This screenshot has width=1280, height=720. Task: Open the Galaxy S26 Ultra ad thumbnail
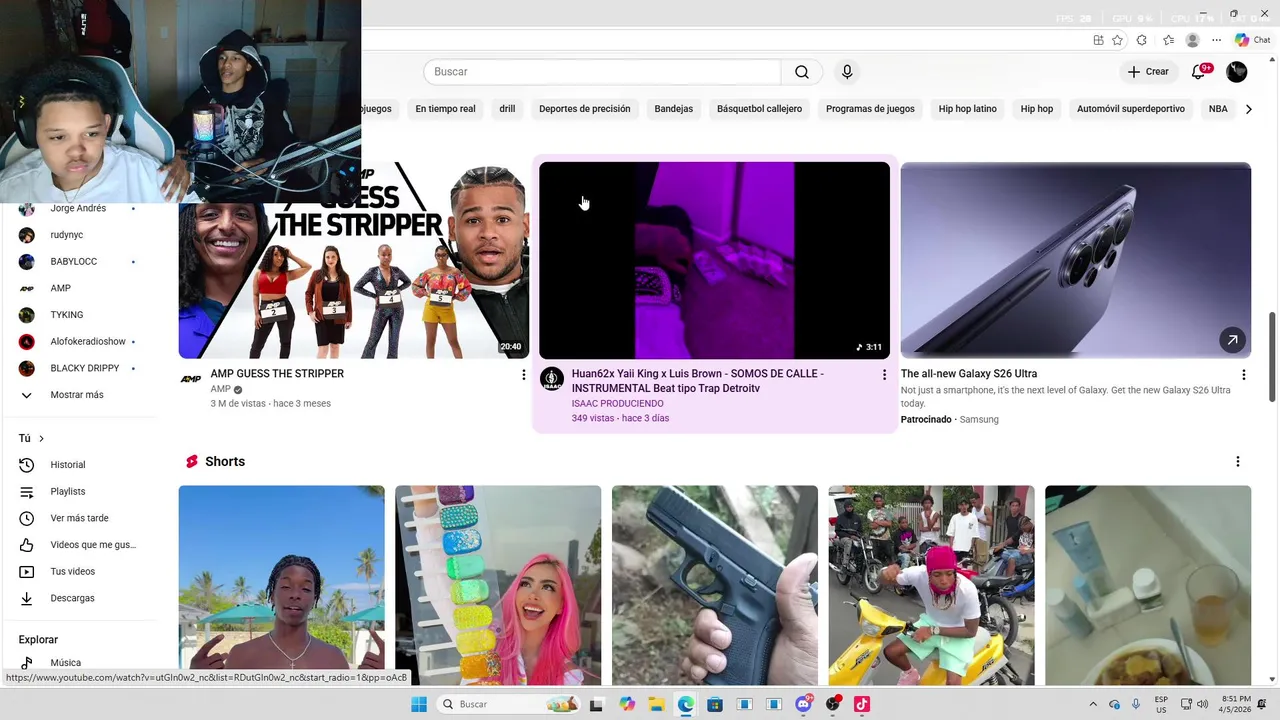click(1075, 260)
